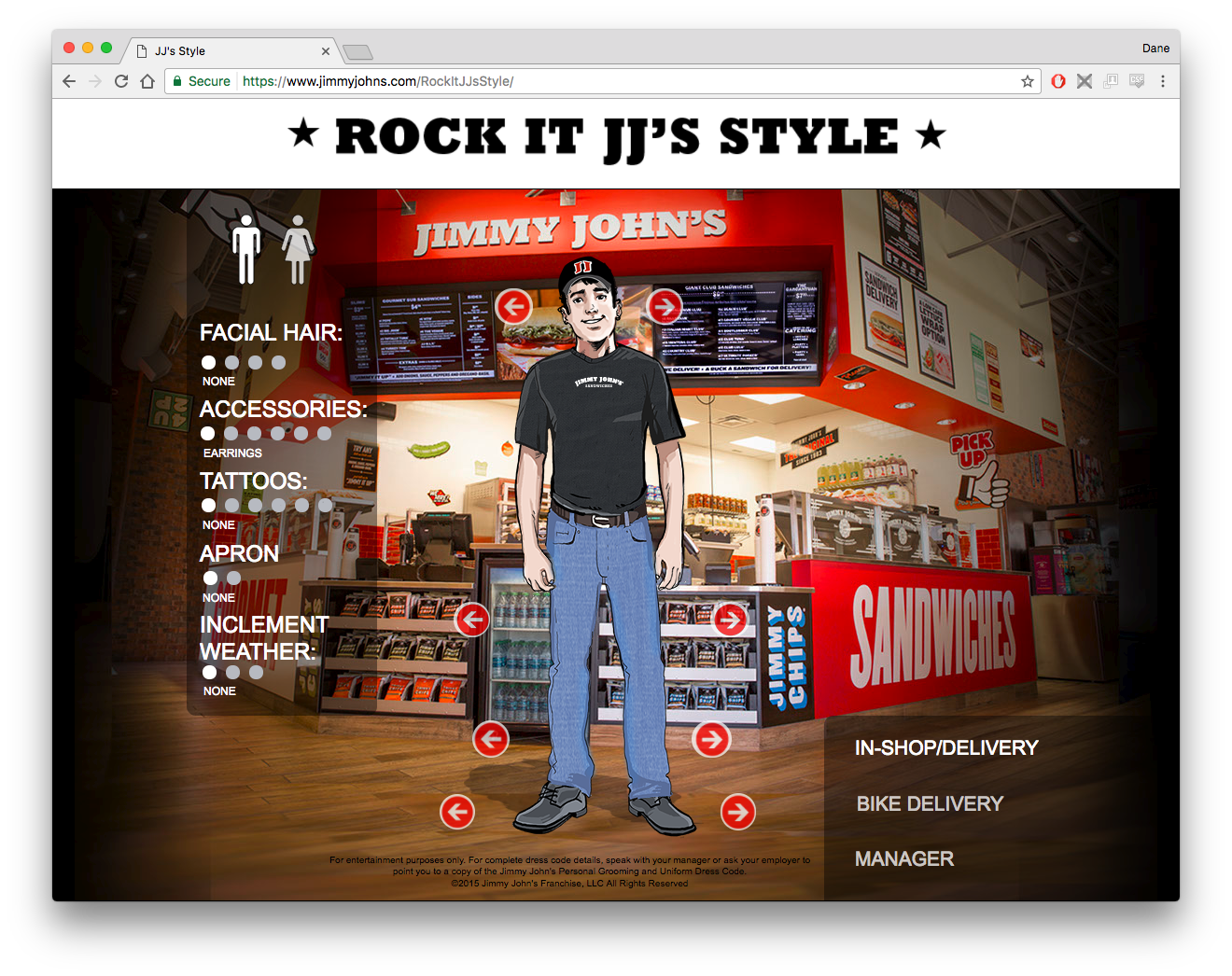Image resolution: width=1232 pixels, height=976 pixels.
Task: Select first Facial Hair option dot
Action: click(x=208, y=362)
